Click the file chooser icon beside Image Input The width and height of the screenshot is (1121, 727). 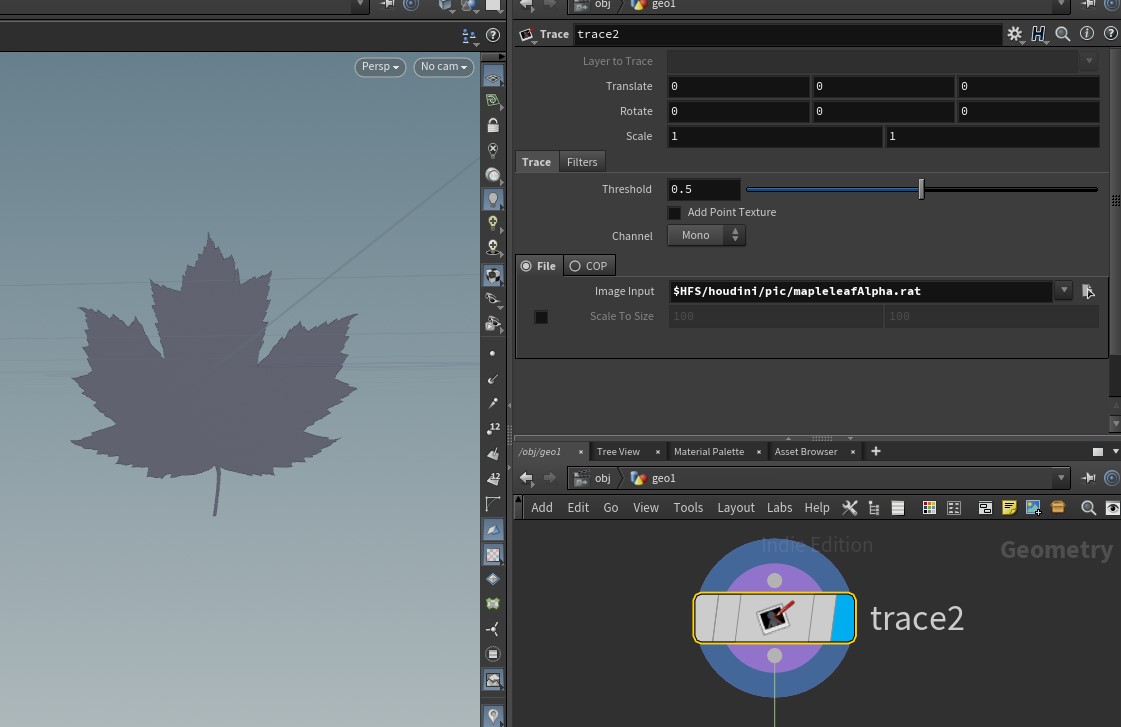(1088, 291)
